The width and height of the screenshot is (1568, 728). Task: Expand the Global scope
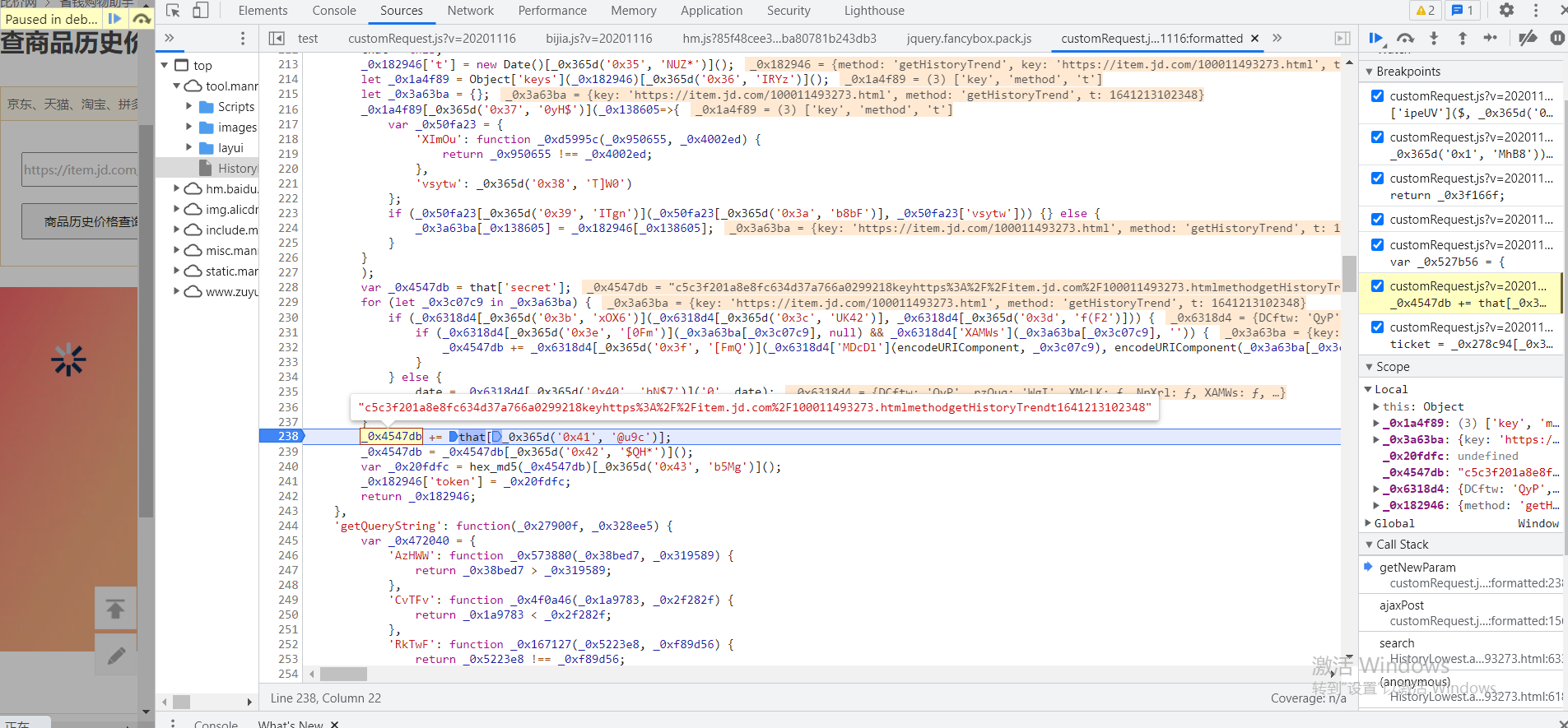pos(1368,523)
